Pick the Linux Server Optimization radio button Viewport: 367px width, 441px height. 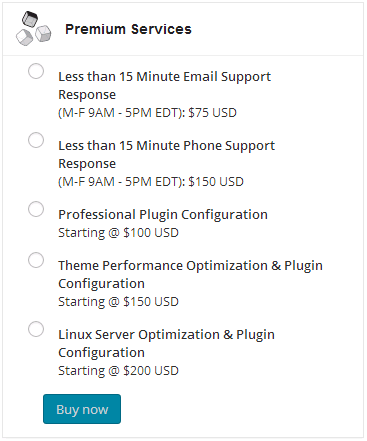[x=36, y=329]
